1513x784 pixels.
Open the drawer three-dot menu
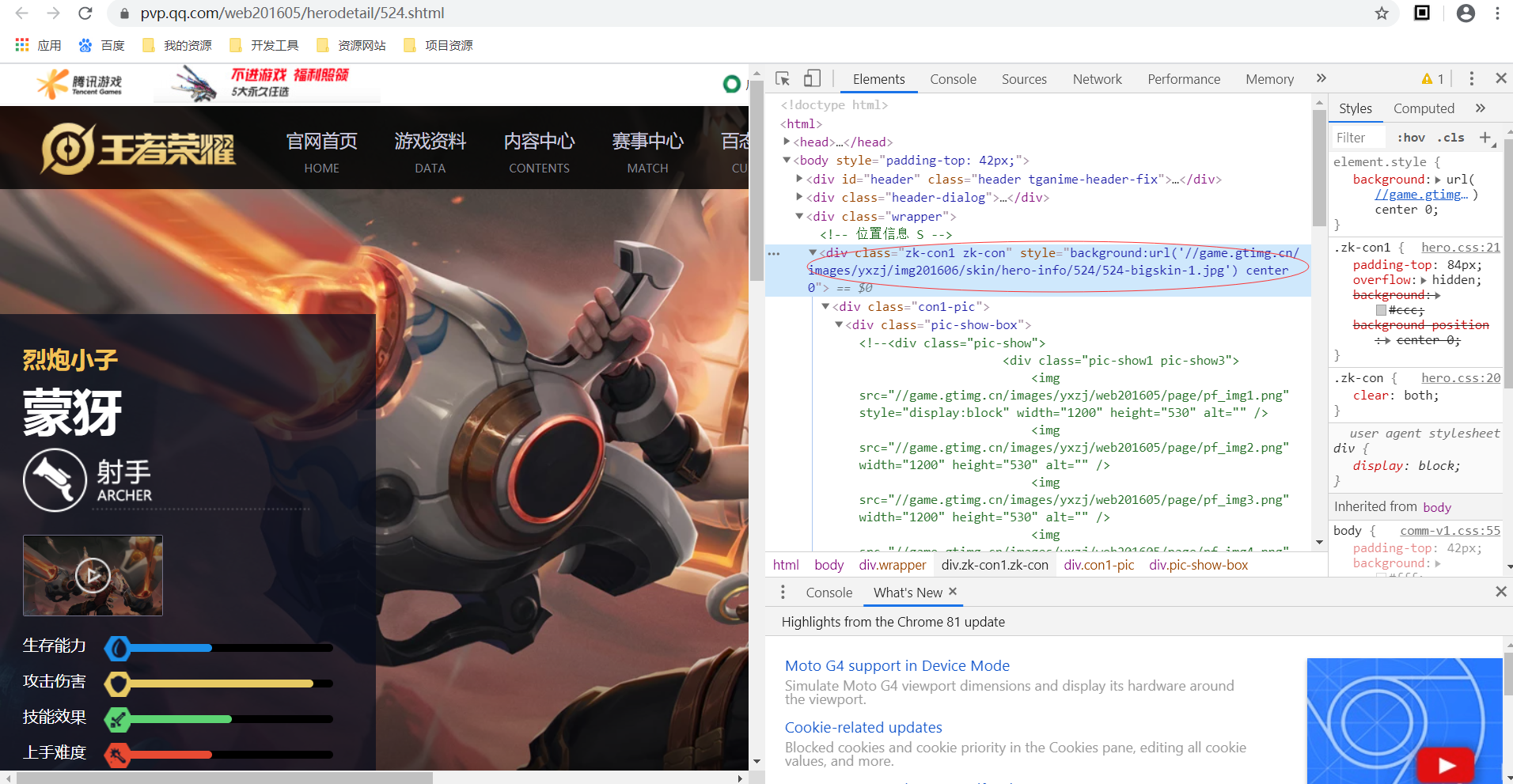[x=783, y=593]
